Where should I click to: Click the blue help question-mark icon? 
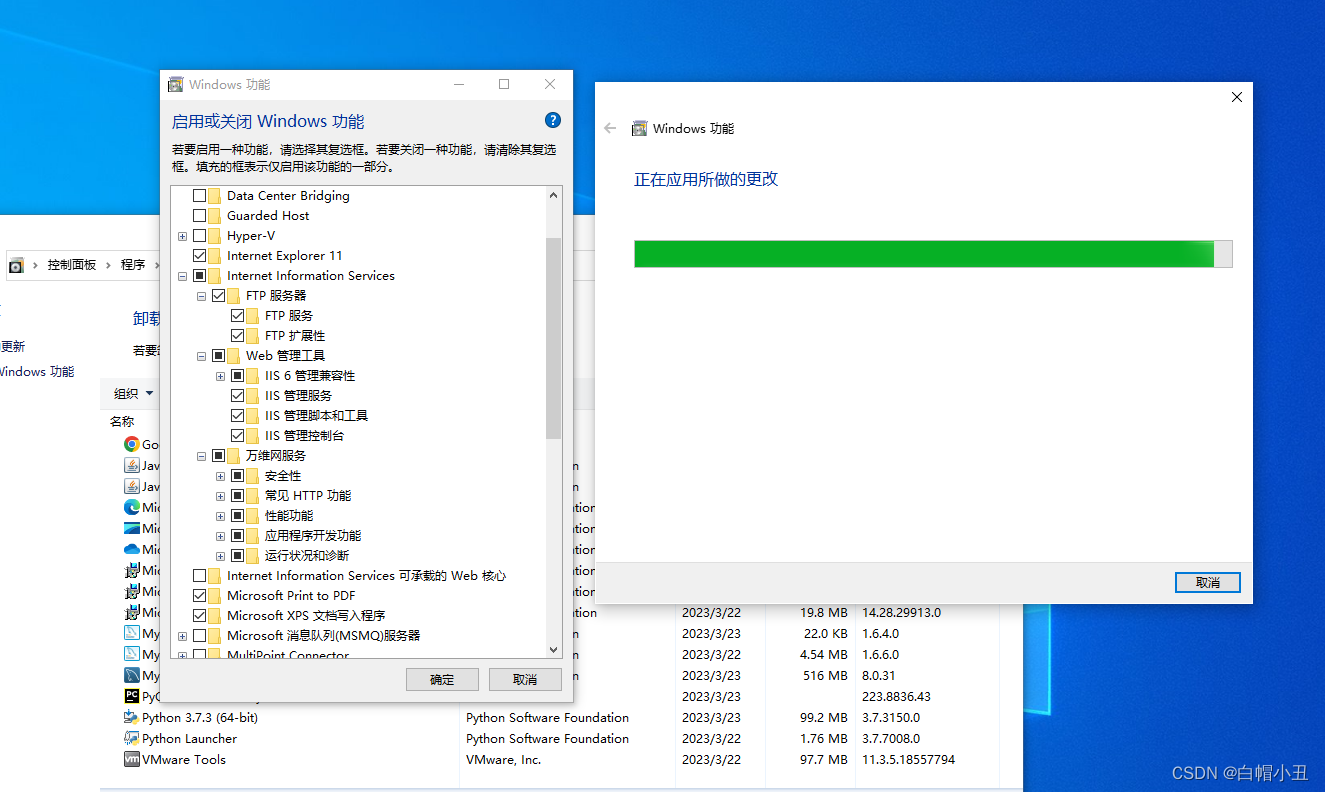(553, 120)
